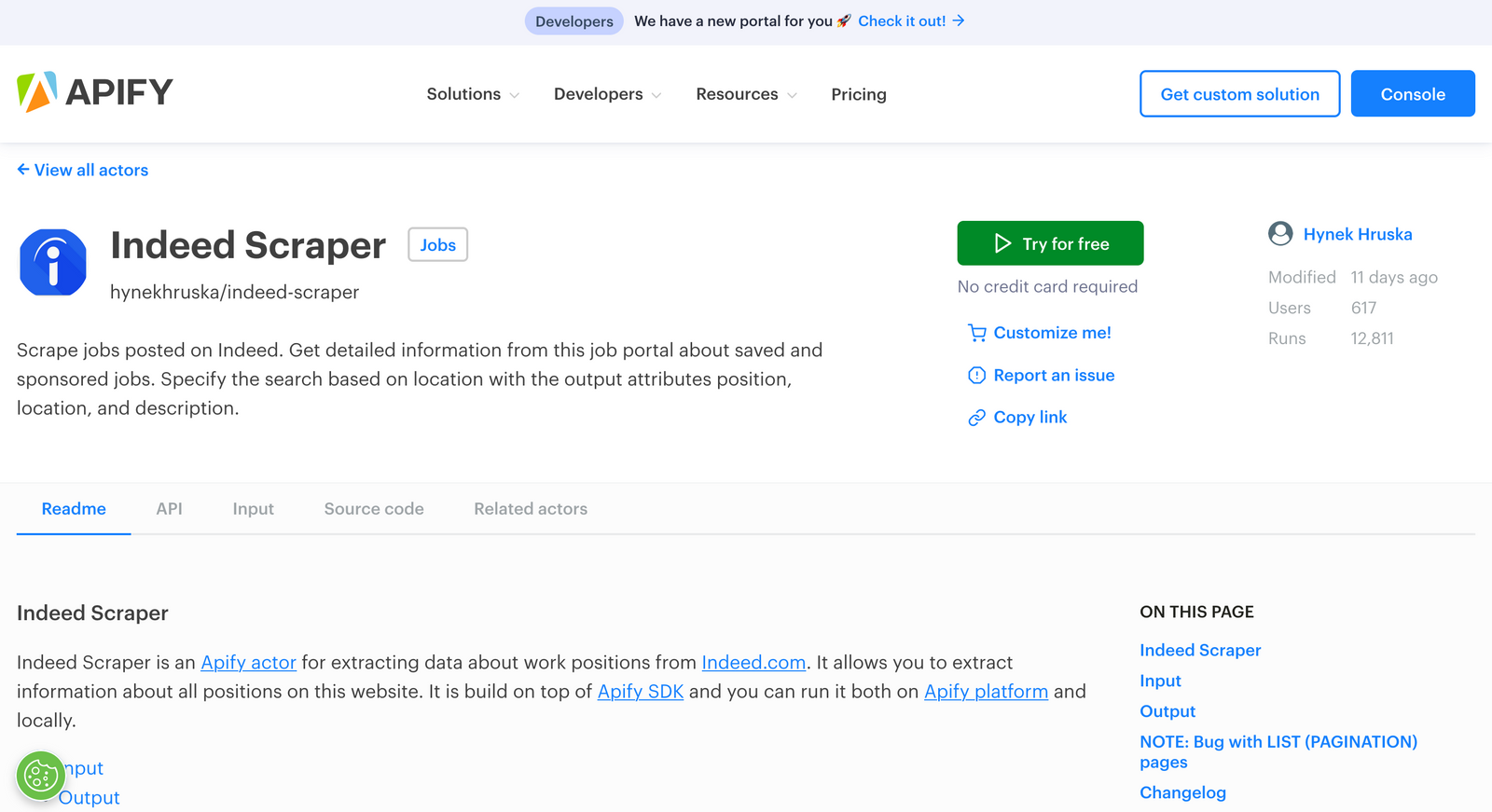Select the Source code tab
This screenshot has height=812, width=1492.
tap(373, 509)
